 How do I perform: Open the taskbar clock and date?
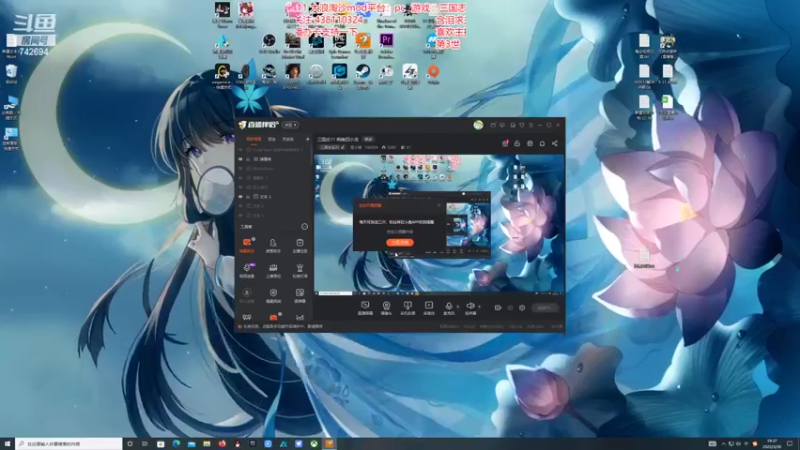(x=771, y=444)
